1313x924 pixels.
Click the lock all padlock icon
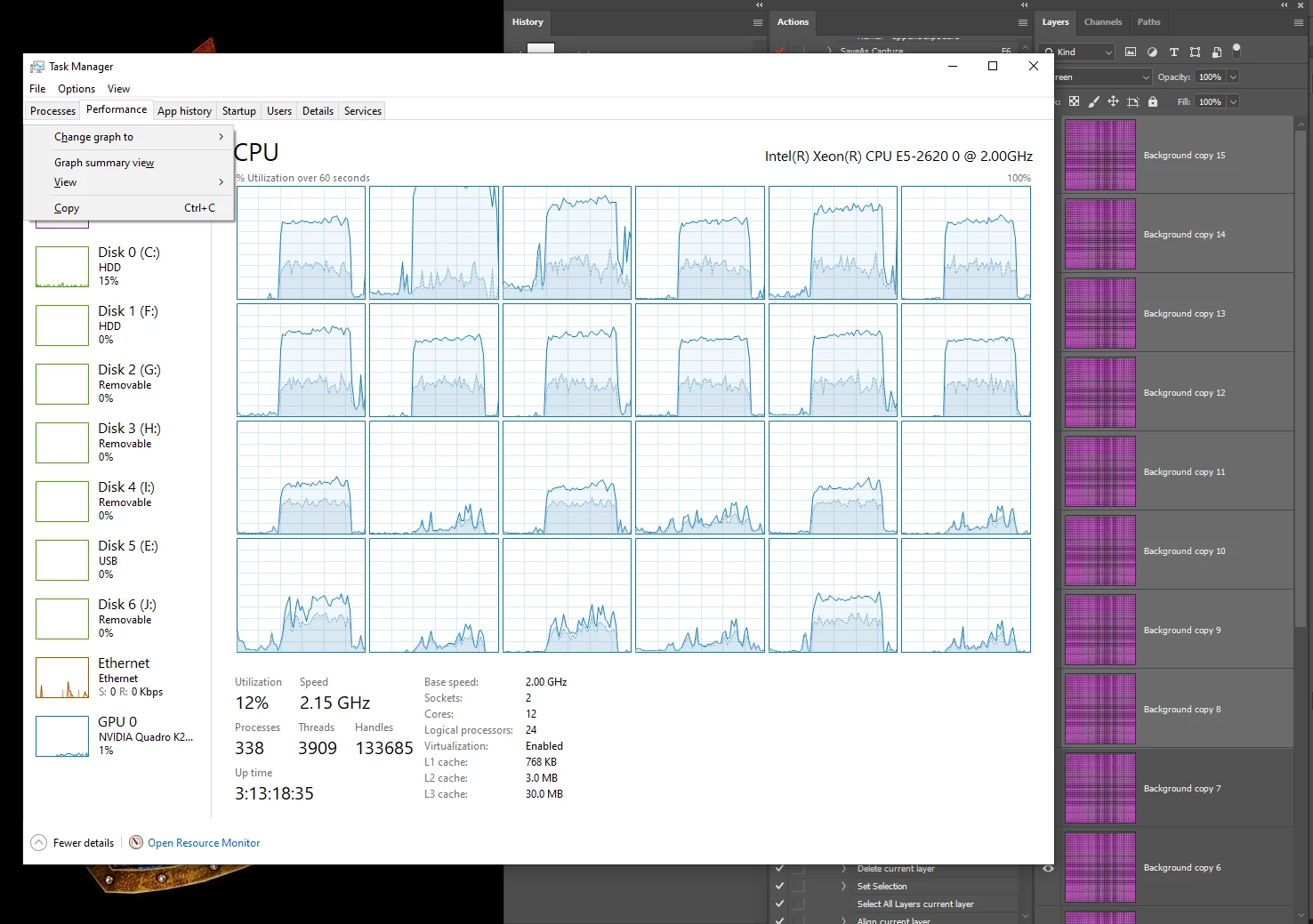[x=1153, y=101]
